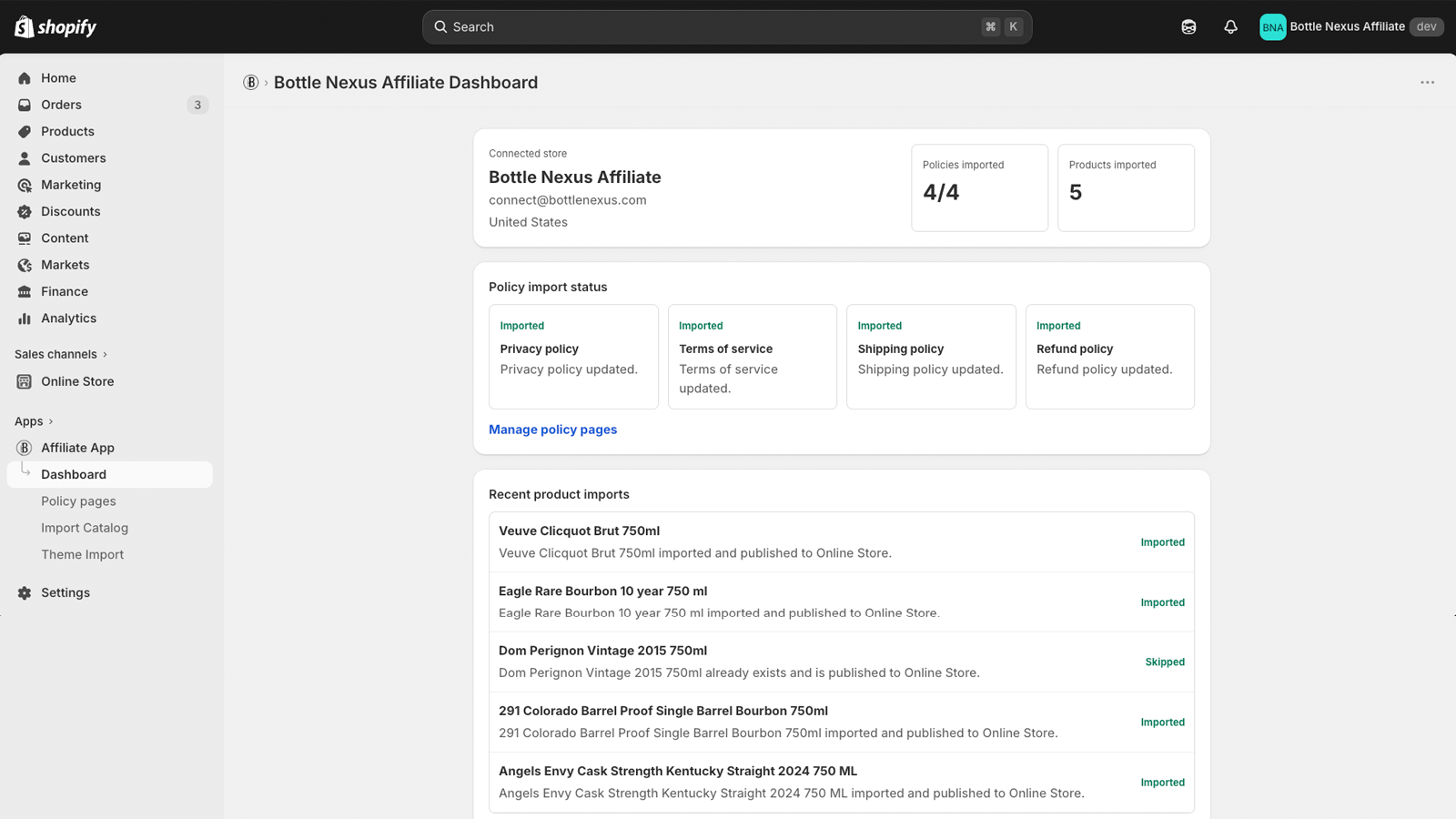Click the app icon in breadcrumb
Viewport: 1456px width, 819px height.
[x=251, y=83]
